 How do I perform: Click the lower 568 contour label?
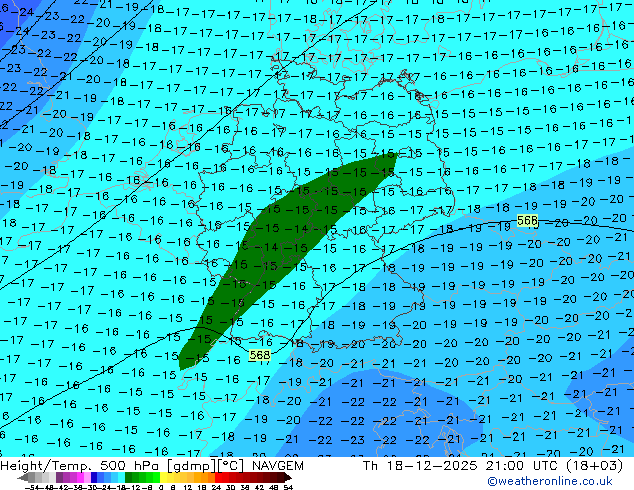pyautogui.click(x=259, y=355)
